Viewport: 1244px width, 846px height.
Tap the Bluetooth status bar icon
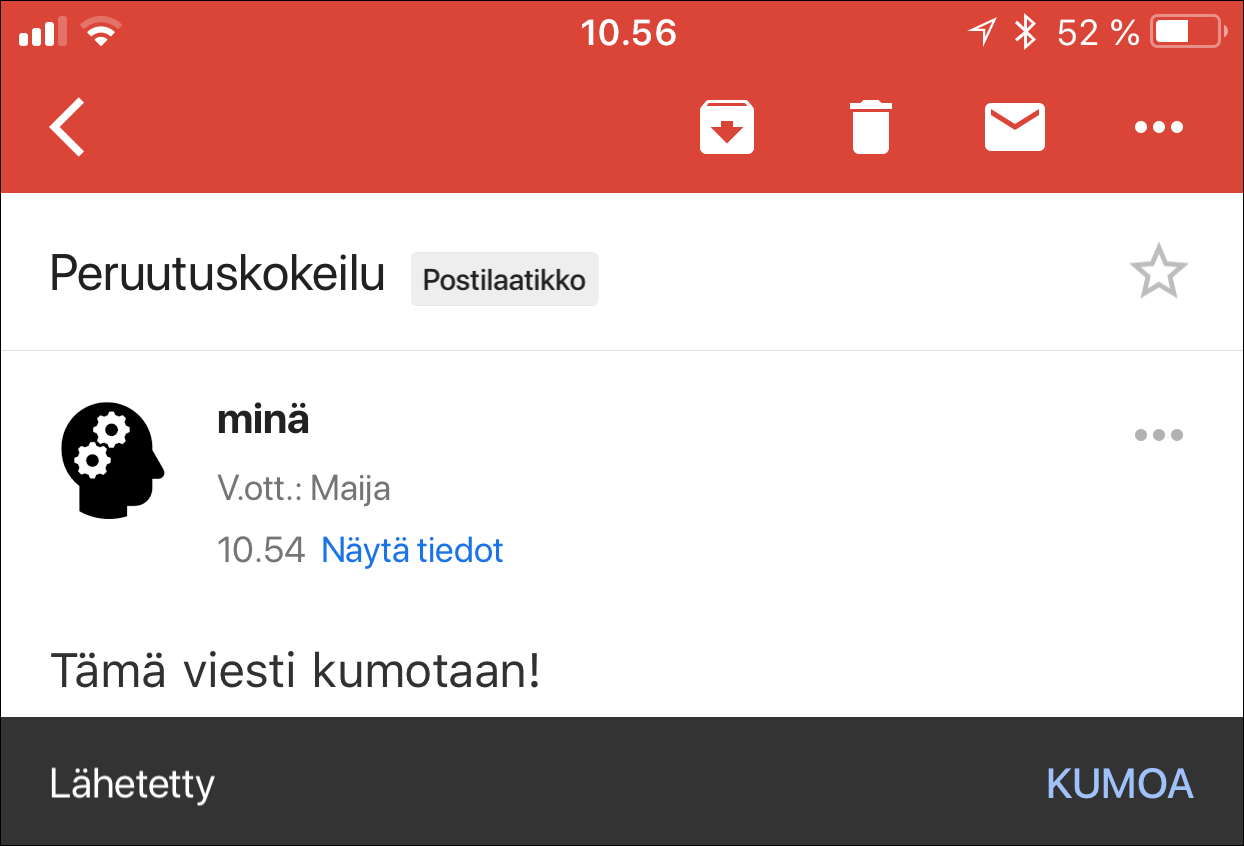pos(1022,30)
